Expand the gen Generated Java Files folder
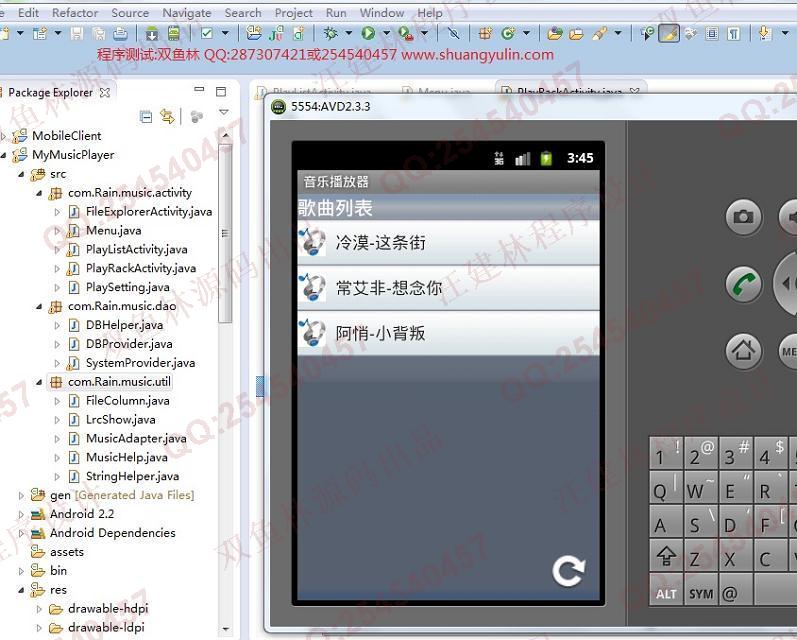Image resolution: width=797 pixels, height=640 pixels. click(21, 495)
